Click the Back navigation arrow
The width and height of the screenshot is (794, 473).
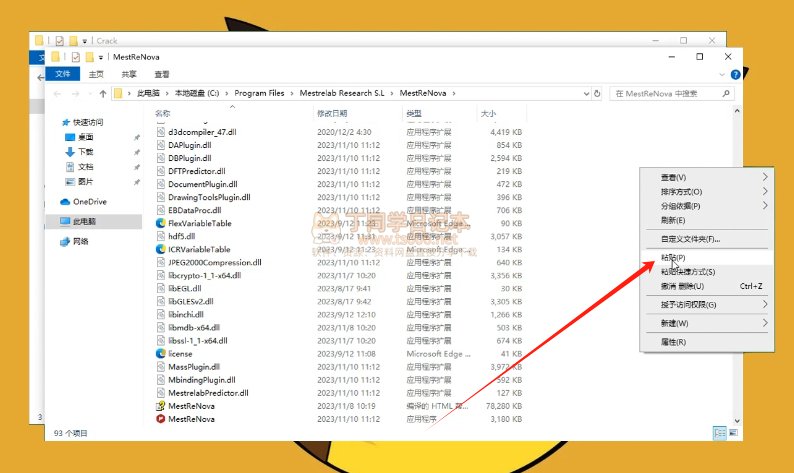(58, 93)
